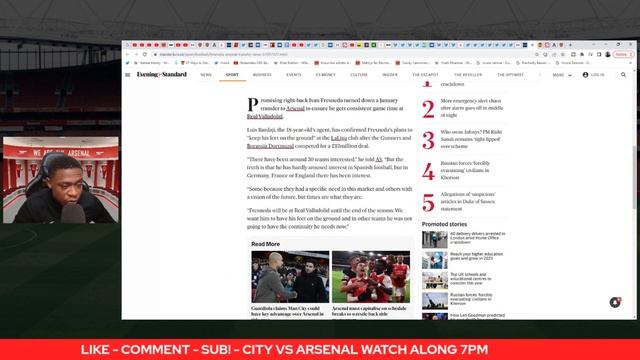Click the LOG IN account icon
Viewport: 640px width, 360px height.
[585, 75]
